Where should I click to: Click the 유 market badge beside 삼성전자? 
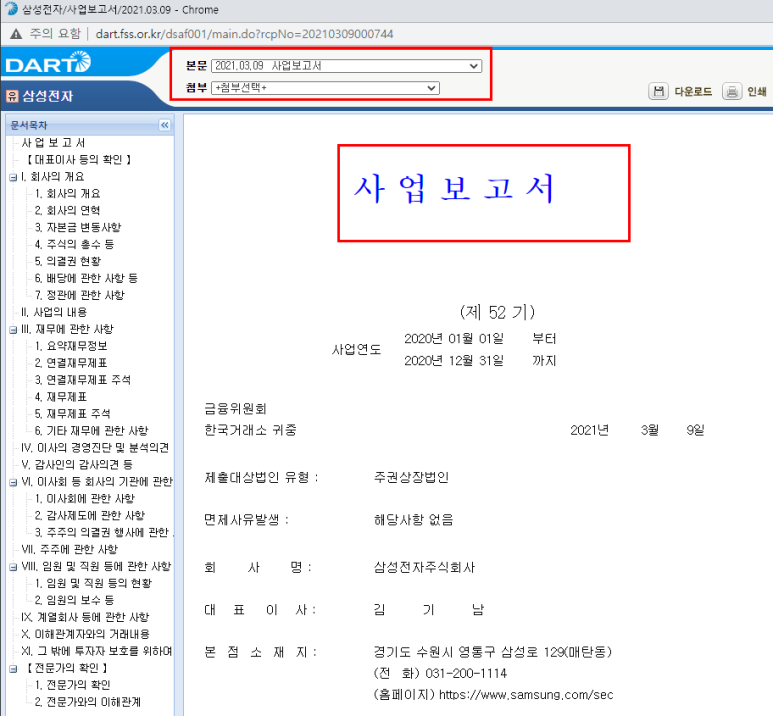[x=12, y=96]
